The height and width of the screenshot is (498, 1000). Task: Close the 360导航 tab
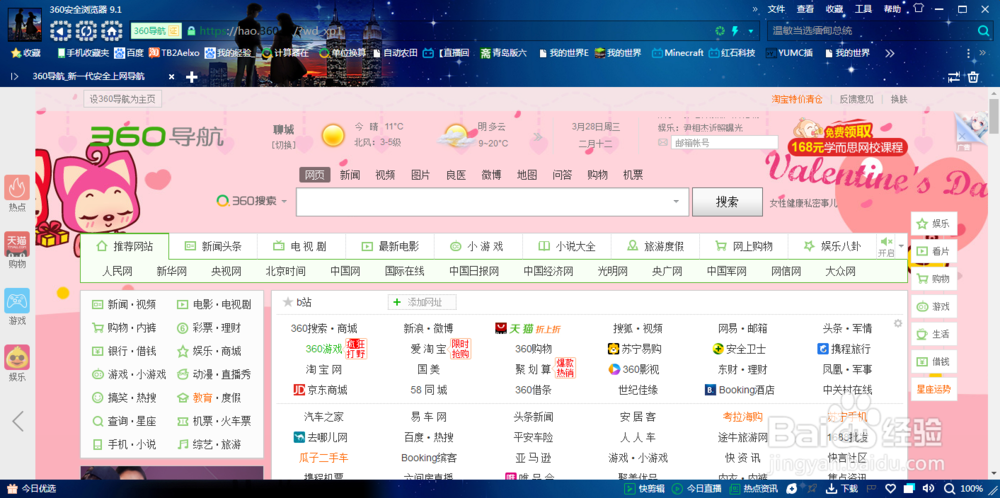tap(171, 77)
